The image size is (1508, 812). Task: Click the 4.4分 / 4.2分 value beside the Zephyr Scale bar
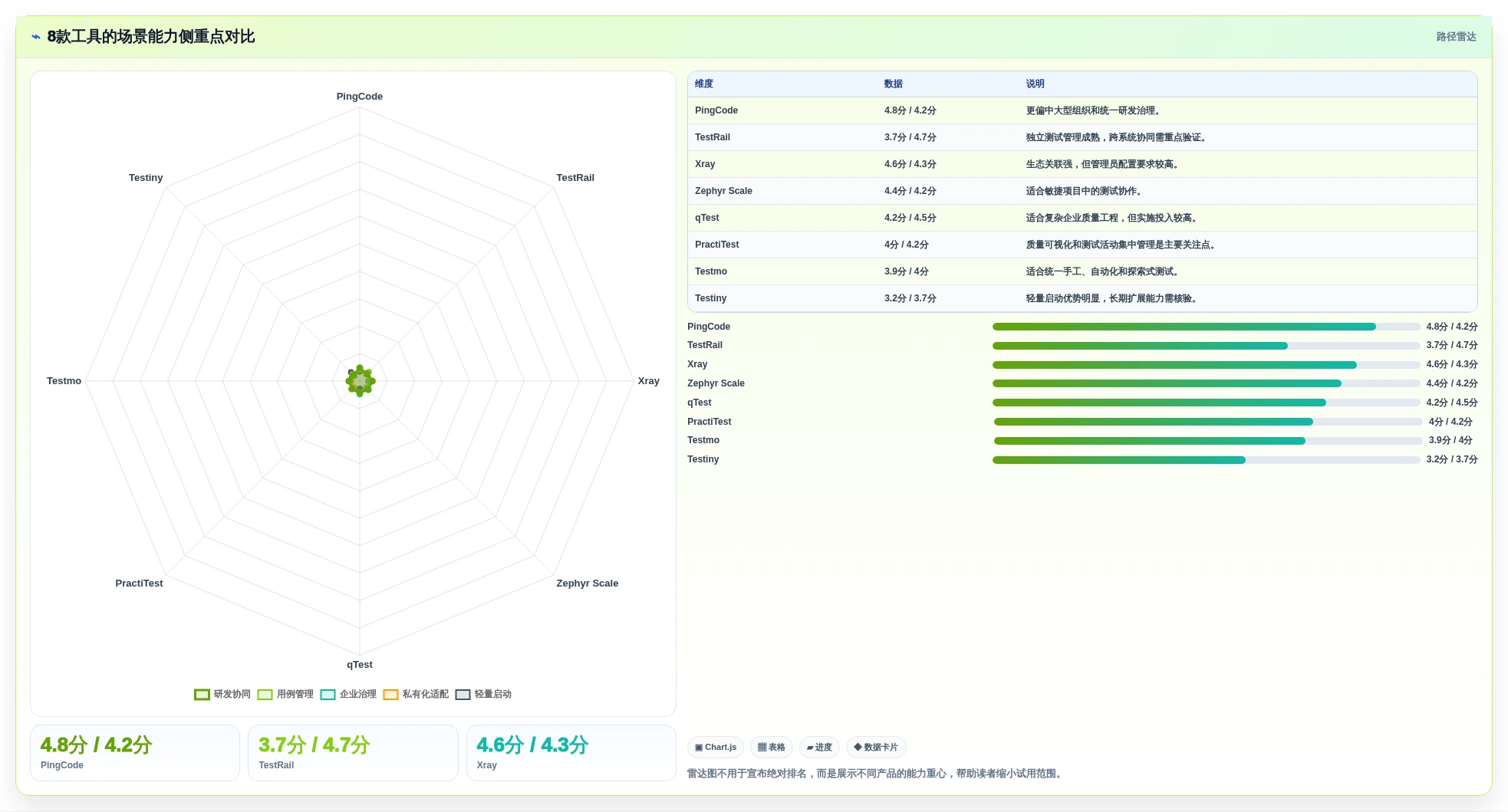pyautogui.click(x=1452, y=383)
